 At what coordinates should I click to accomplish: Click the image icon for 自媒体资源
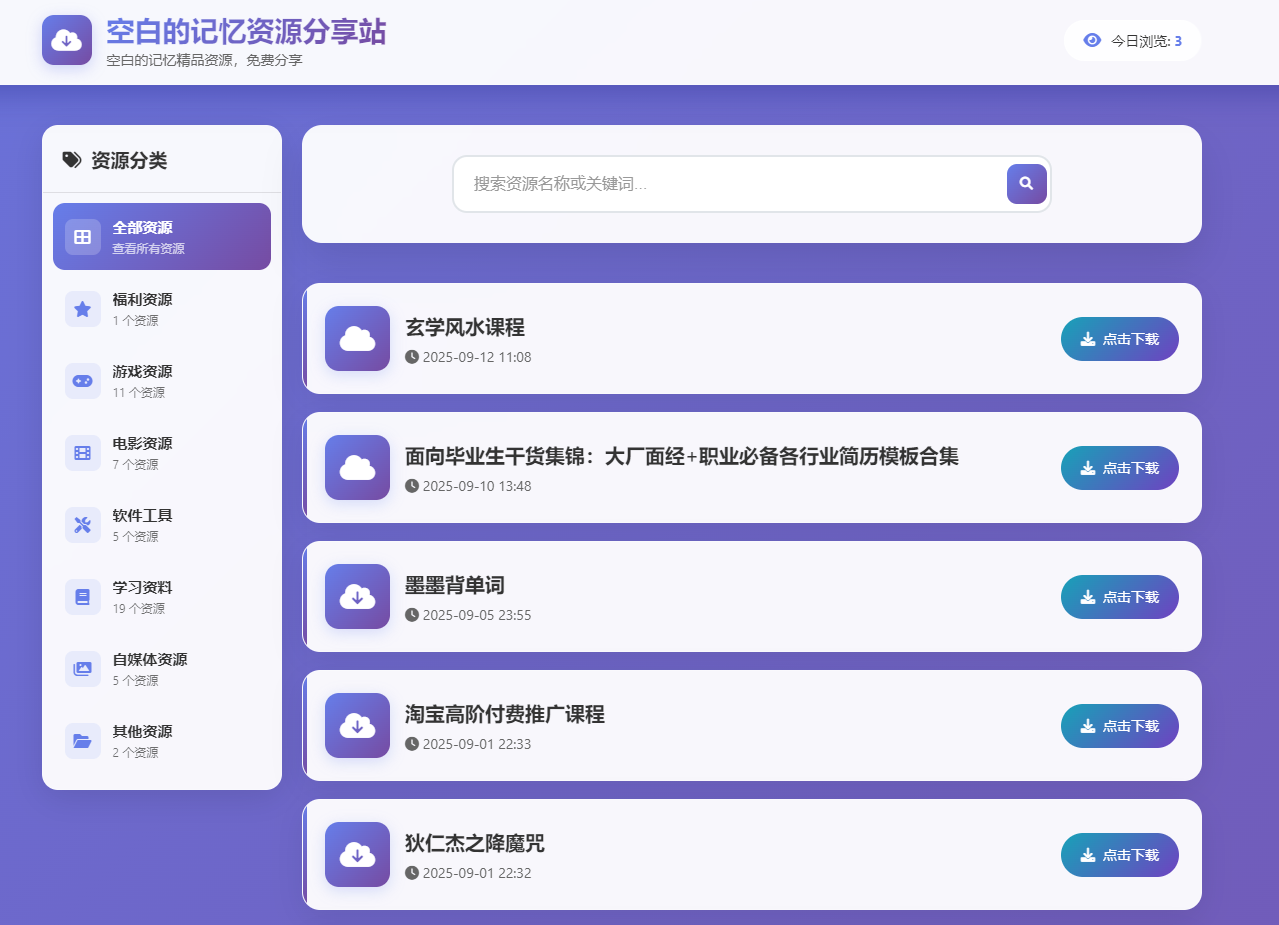(82, 668)
